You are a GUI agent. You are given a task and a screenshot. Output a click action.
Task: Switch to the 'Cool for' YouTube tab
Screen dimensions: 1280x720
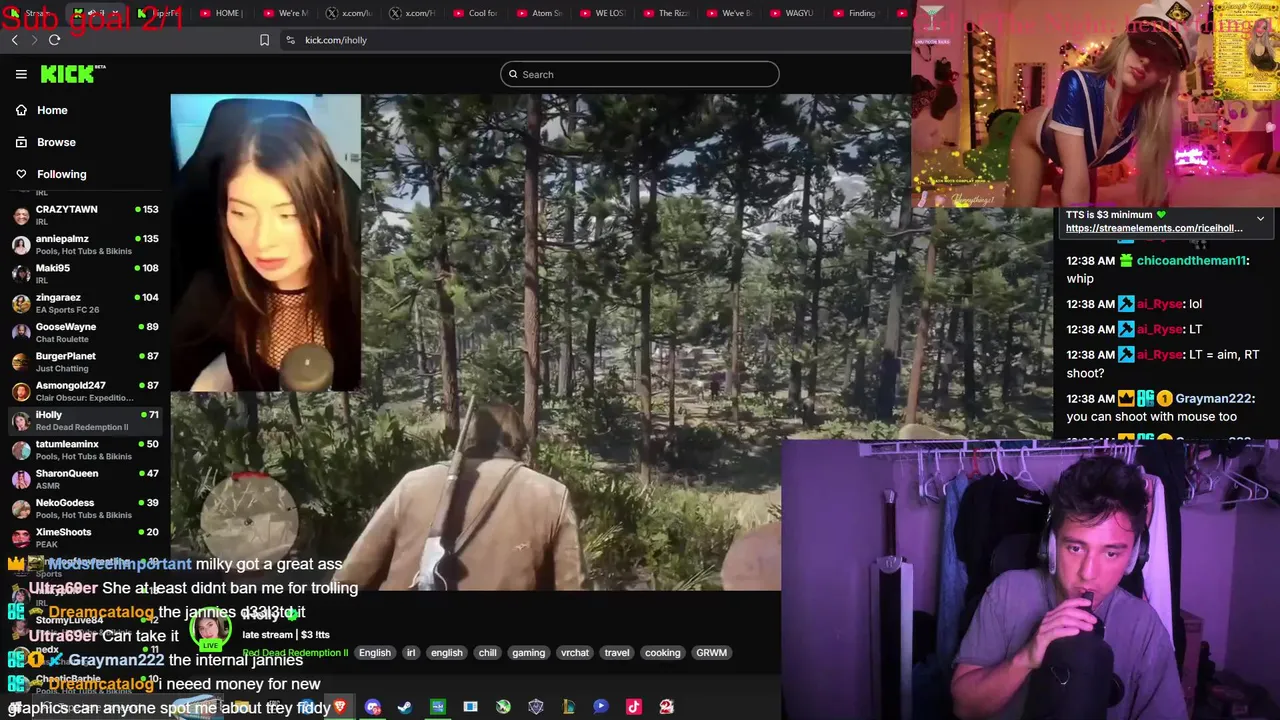click(475, 13)
